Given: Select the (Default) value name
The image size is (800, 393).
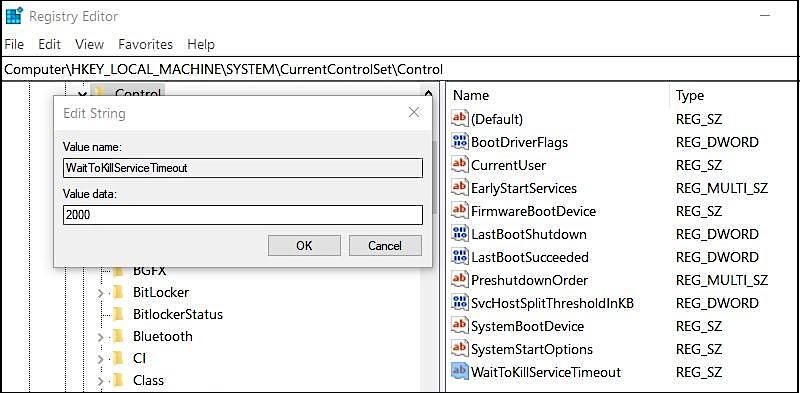Looking at the screenshot, I should click(497, 119).
